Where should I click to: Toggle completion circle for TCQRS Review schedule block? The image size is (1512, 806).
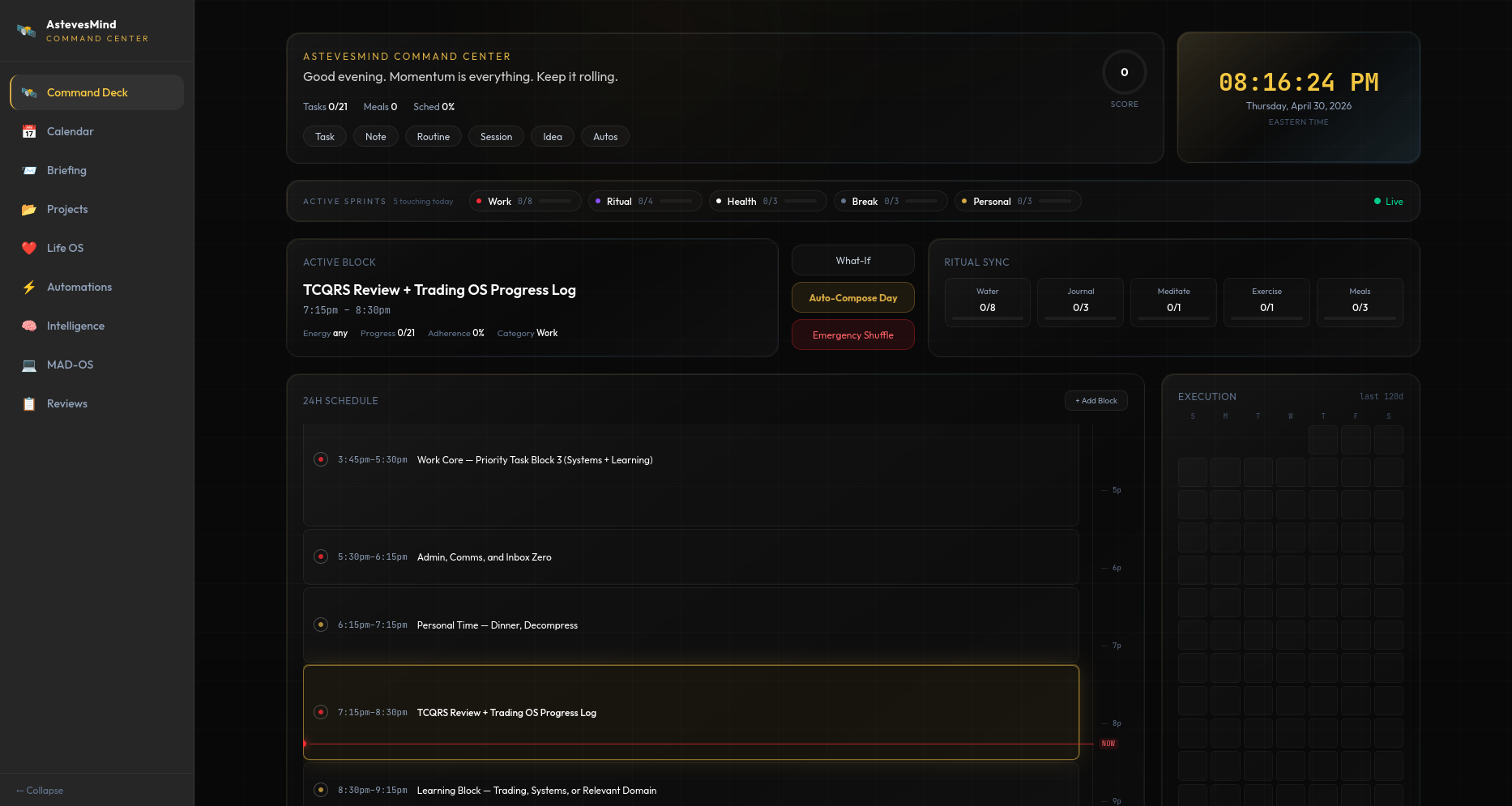tap(321, 713)
